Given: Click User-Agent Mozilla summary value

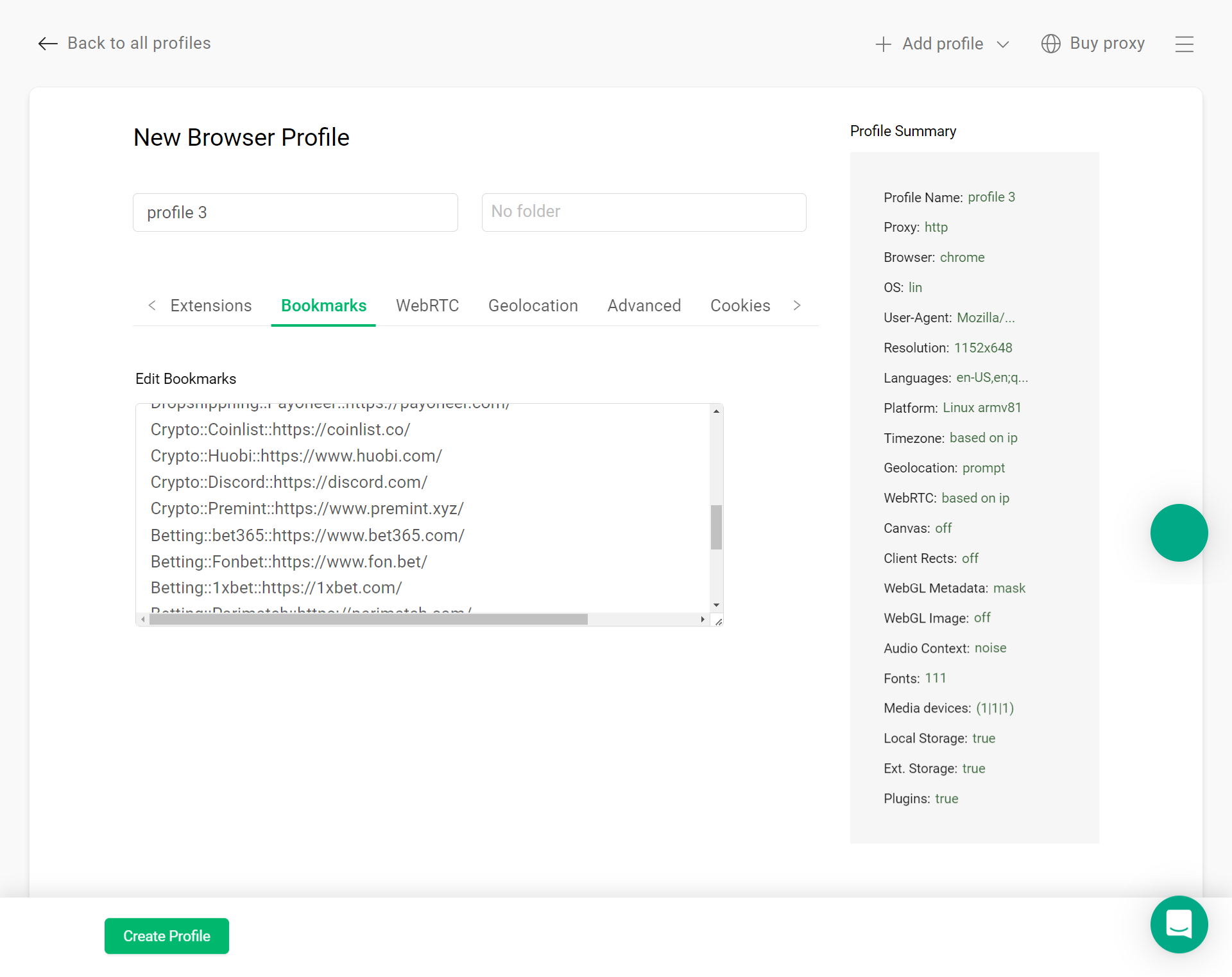Looking at the screenshot, I should [x=986, y=318].
